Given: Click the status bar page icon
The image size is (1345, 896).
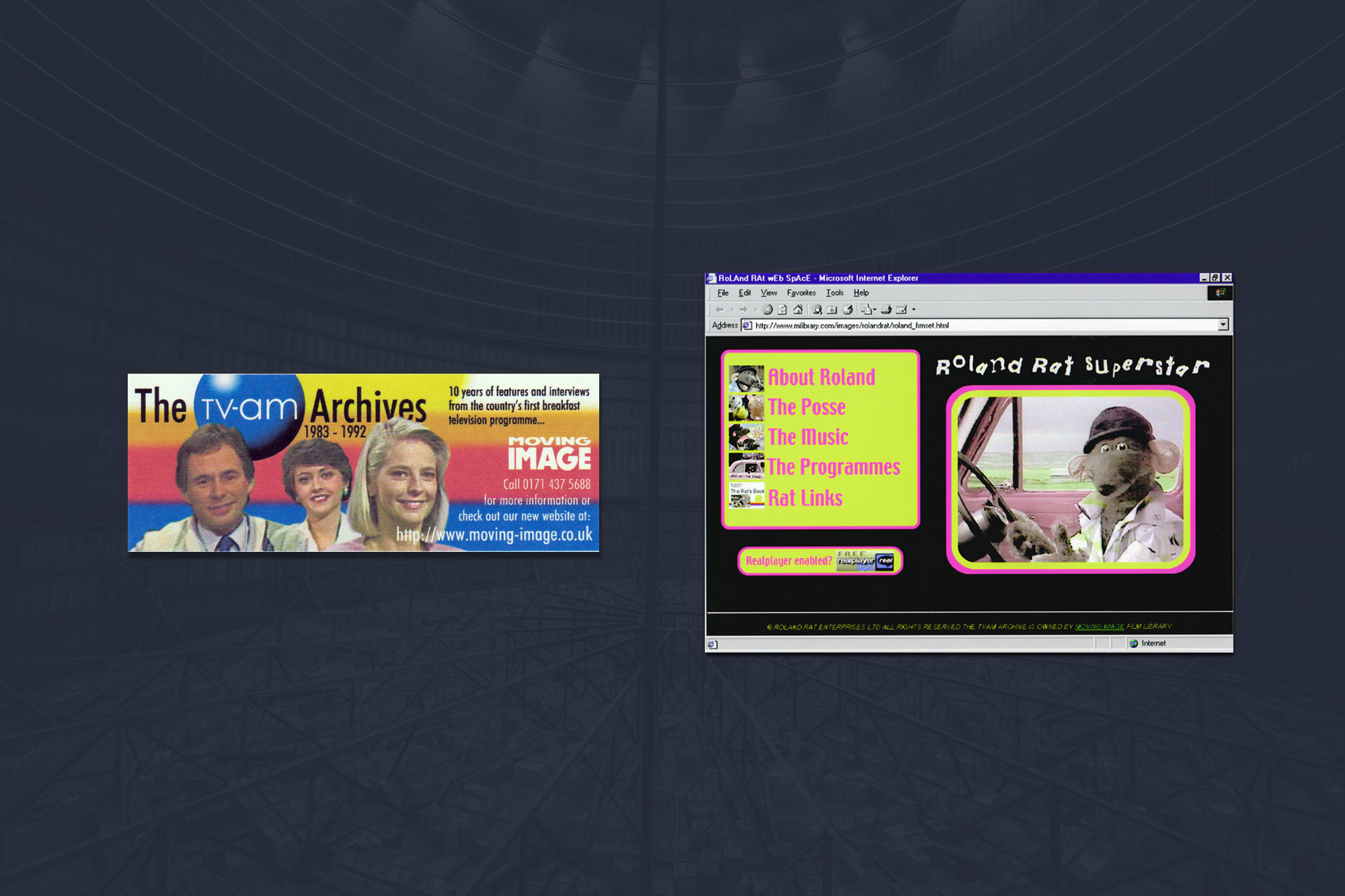Looking at the screenshot, I should pos(712,644).
